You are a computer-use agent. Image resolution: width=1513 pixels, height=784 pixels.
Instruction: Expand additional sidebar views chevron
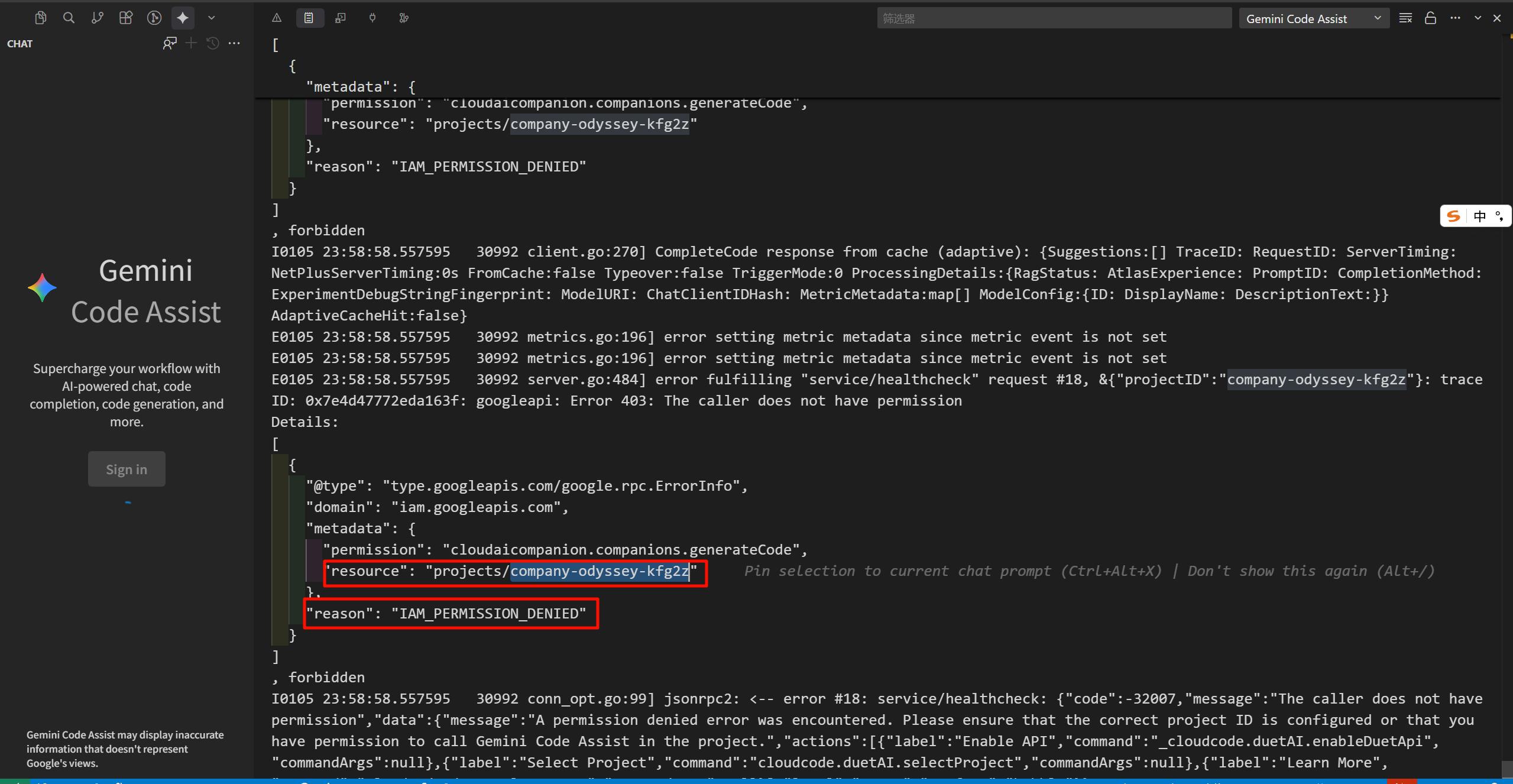pos(211,18)
